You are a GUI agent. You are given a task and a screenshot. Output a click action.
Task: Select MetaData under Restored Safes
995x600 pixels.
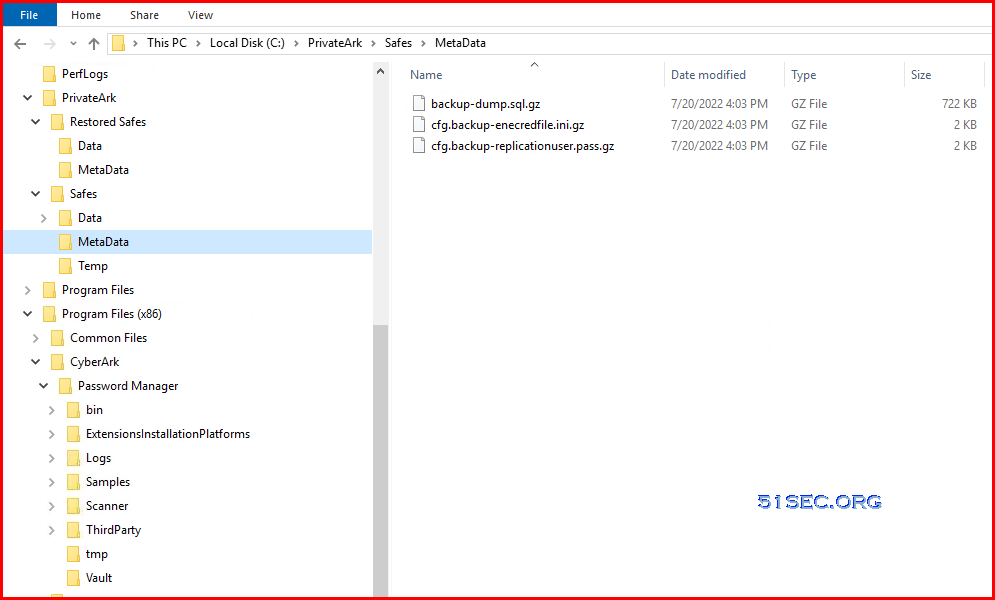(x=103, y=170)
